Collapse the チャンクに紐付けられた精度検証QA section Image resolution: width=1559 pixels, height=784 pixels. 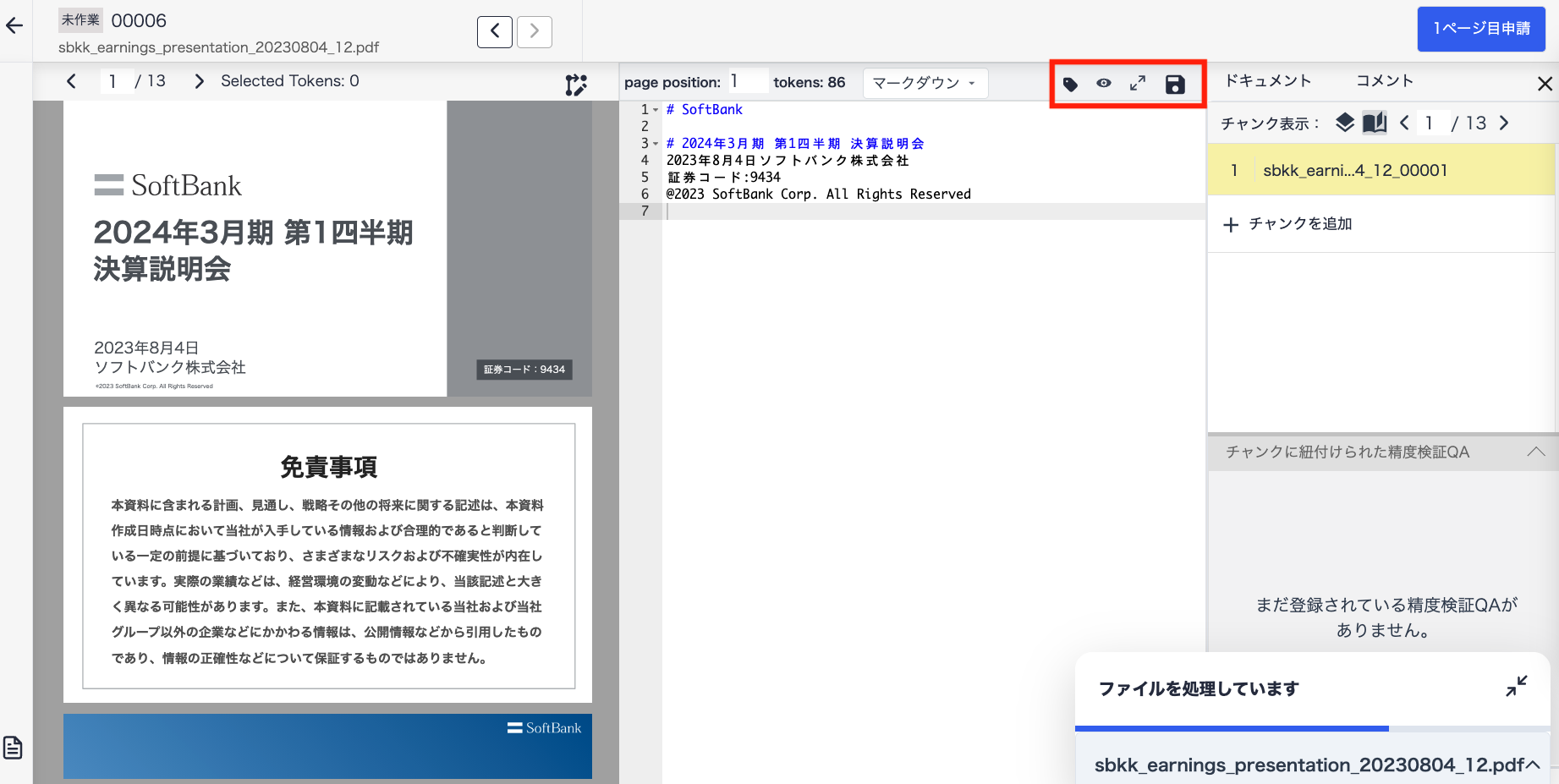[x=1536, y=452]
